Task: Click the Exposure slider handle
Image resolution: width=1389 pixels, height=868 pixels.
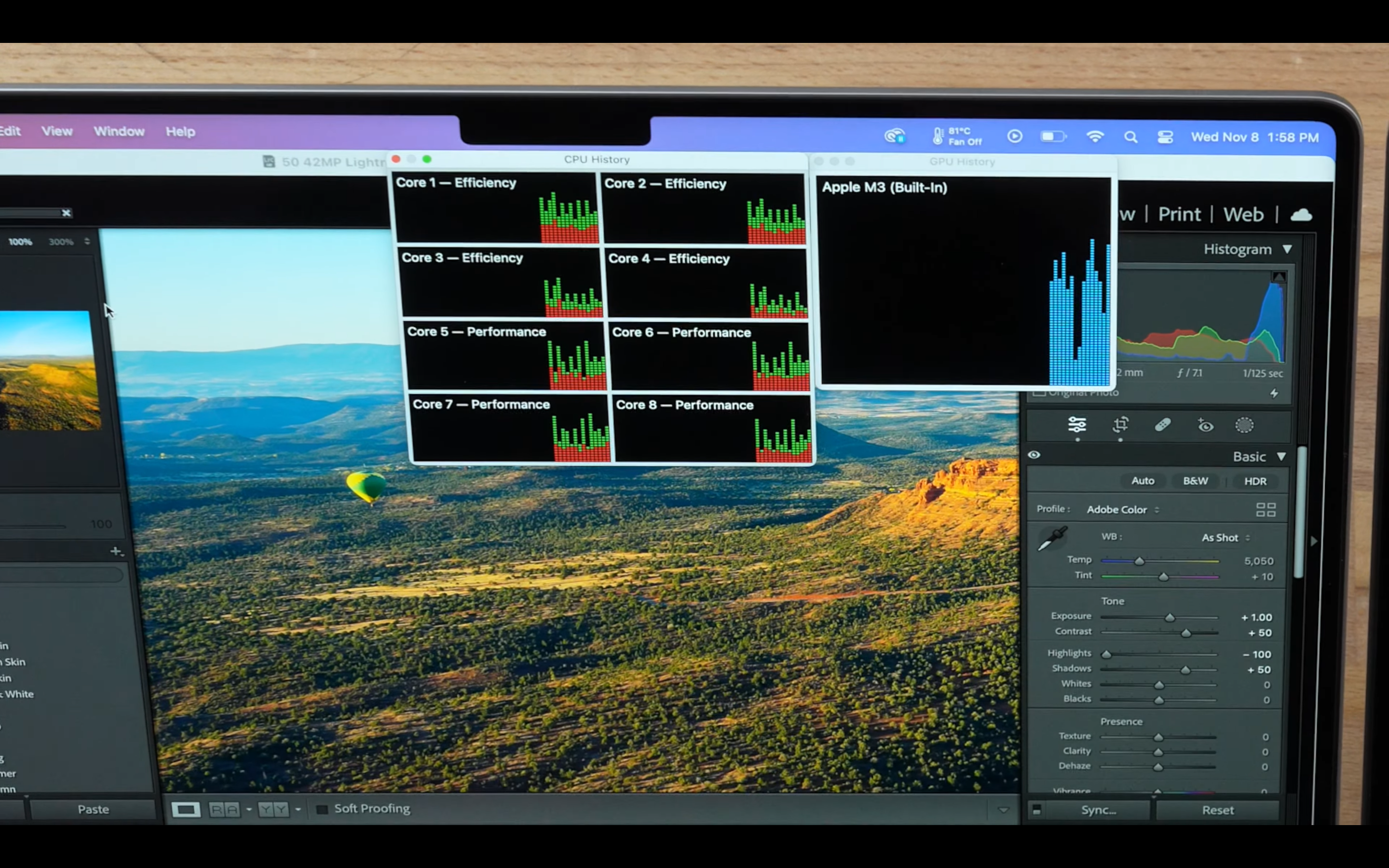Action: click(x=1169, y=618)
